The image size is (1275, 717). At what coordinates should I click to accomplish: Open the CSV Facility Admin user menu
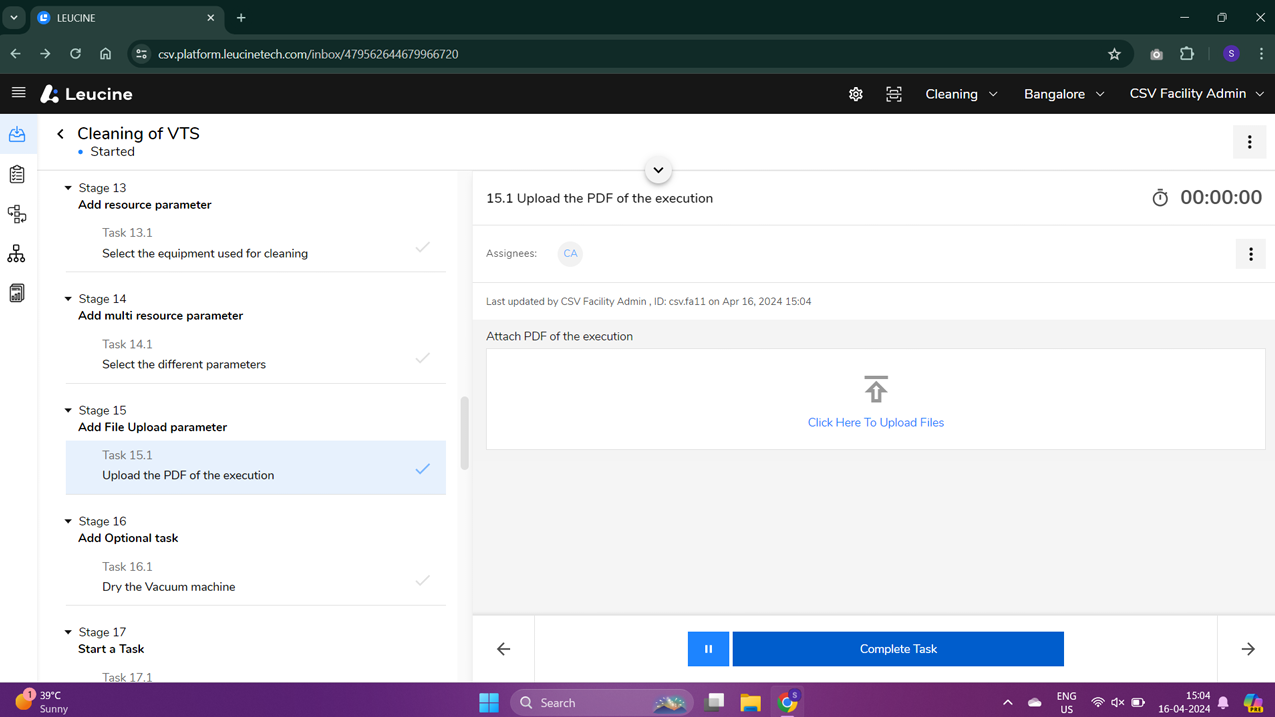[x=1196, y=94]
